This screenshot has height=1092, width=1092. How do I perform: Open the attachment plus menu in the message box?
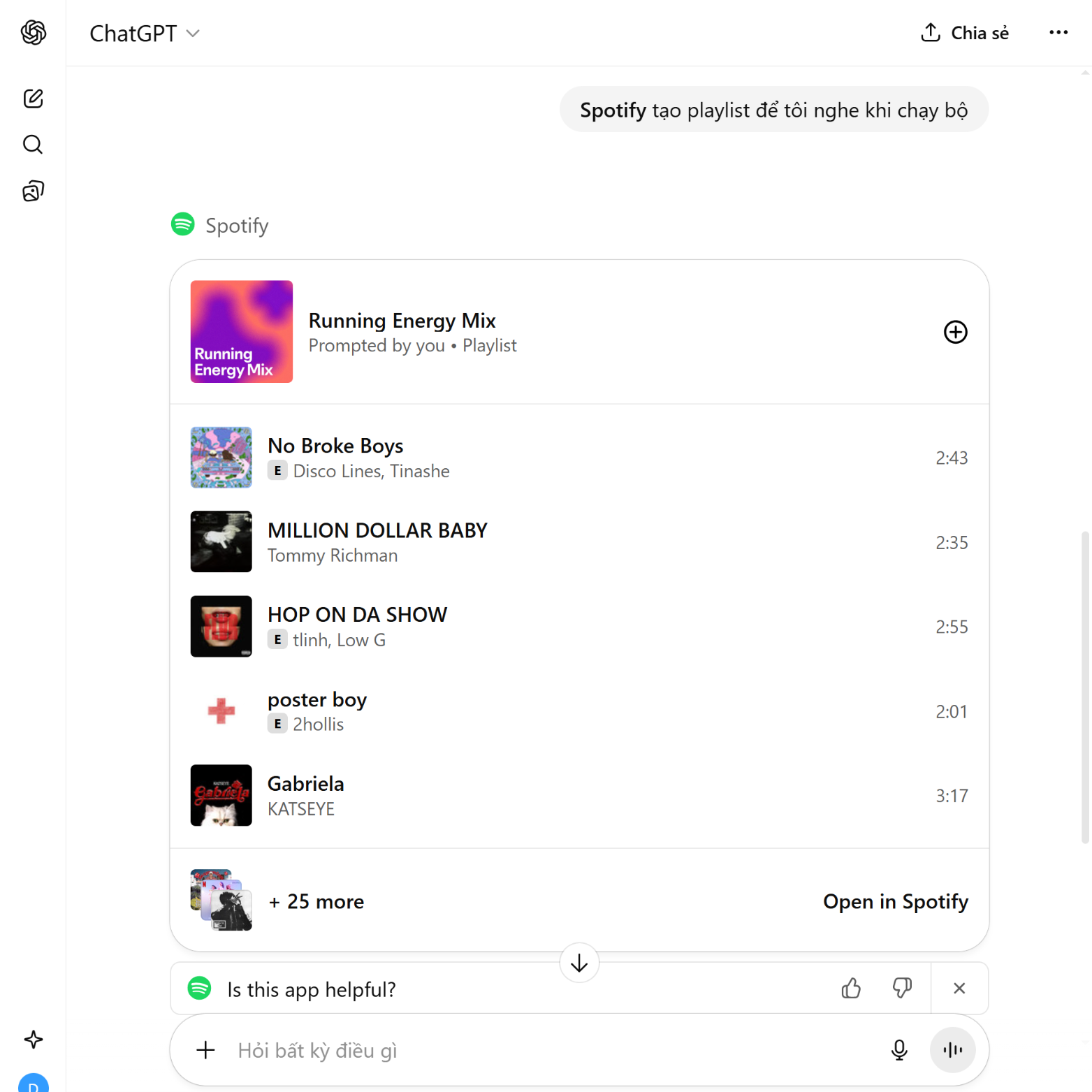[205, 1049]
